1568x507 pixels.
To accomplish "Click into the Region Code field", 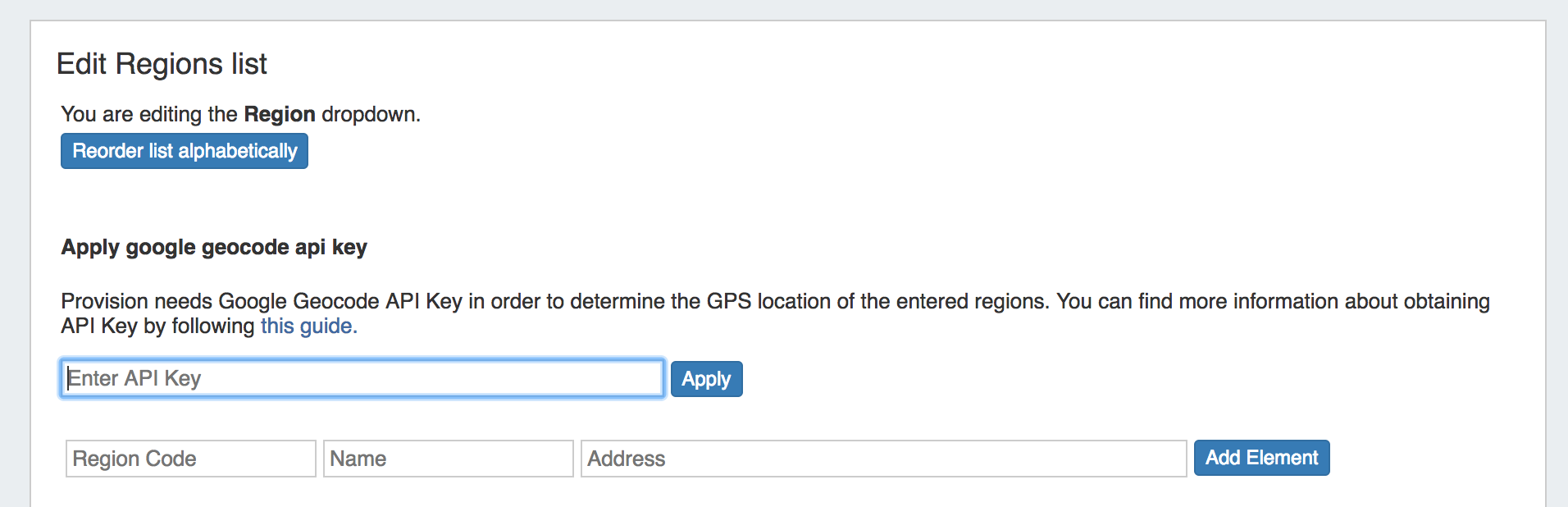I will click(190, 459).
